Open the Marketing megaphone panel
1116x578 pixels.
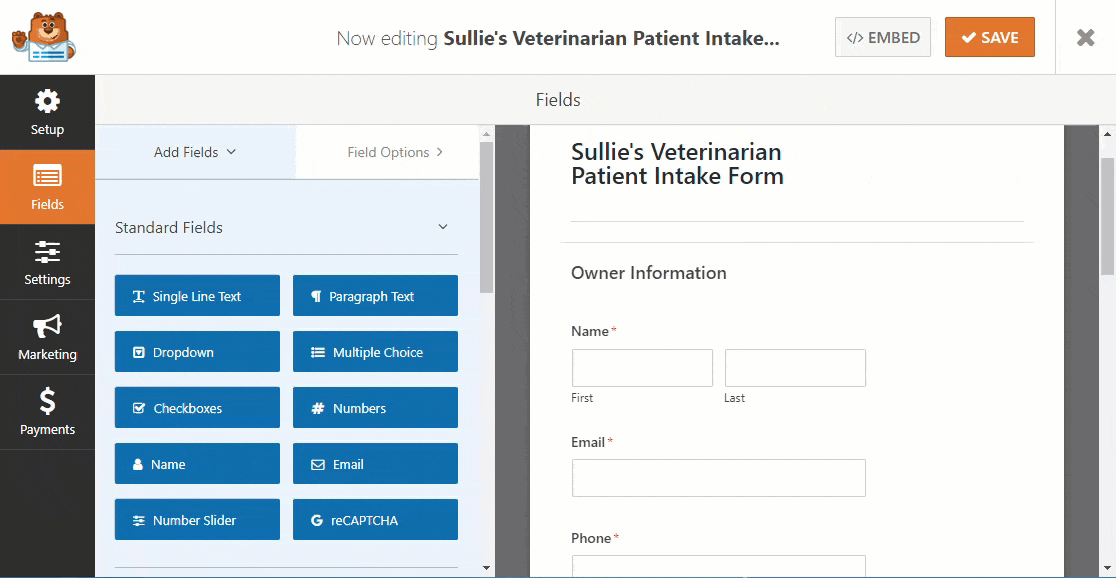47,337
